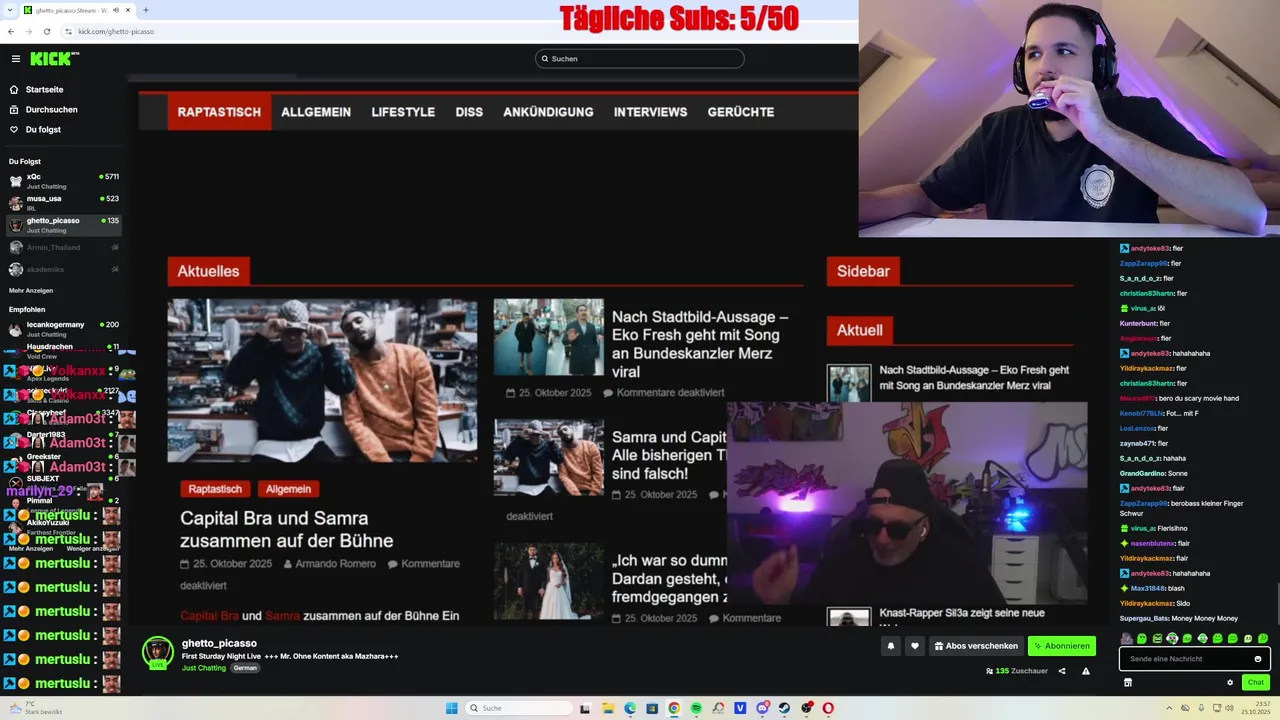1280x720 pixels.
Task: Open ghetto_picasso channel in sidebar
Action: 64,225
